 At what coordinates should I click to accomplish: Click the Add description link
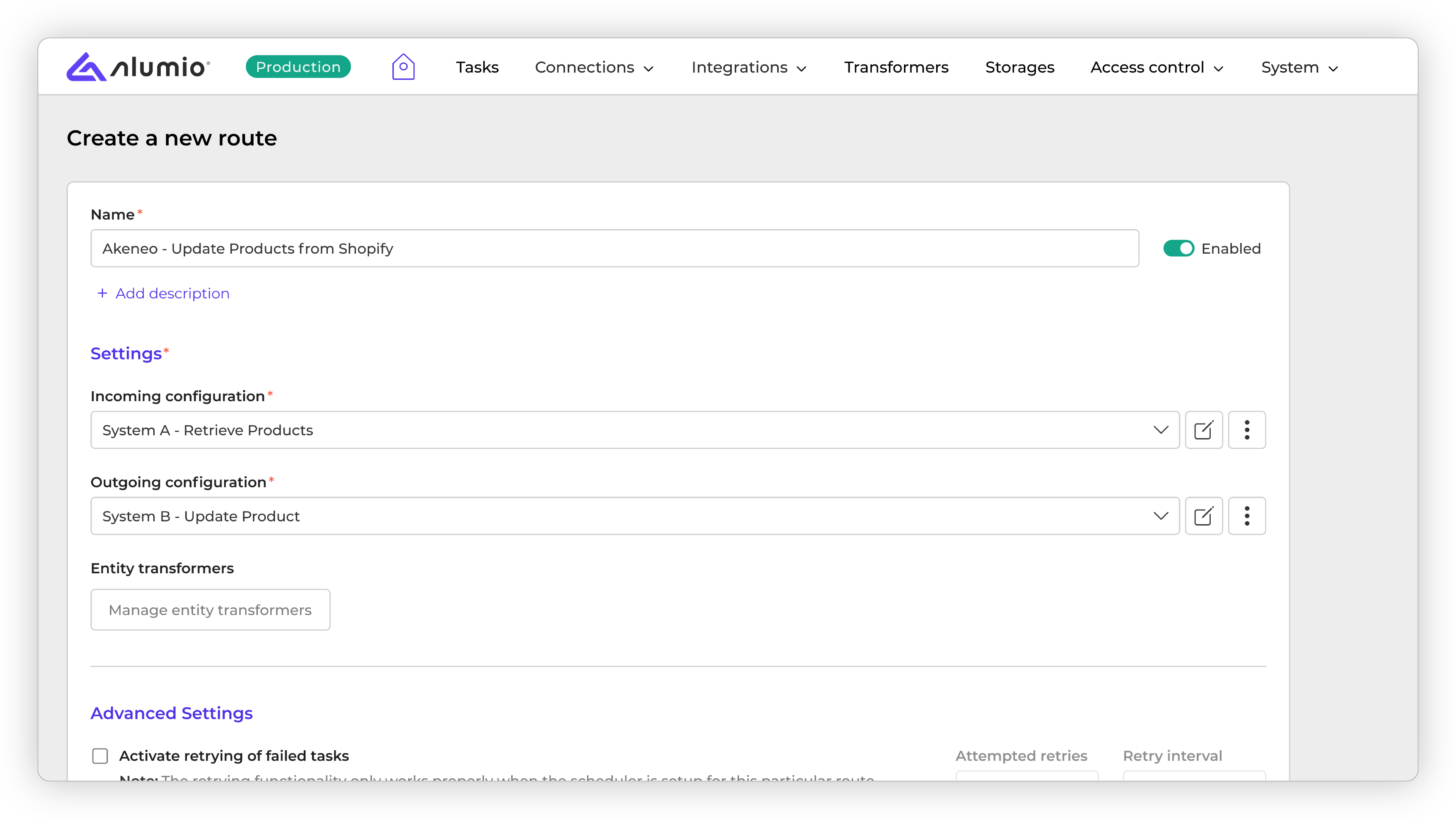(172, 293)
